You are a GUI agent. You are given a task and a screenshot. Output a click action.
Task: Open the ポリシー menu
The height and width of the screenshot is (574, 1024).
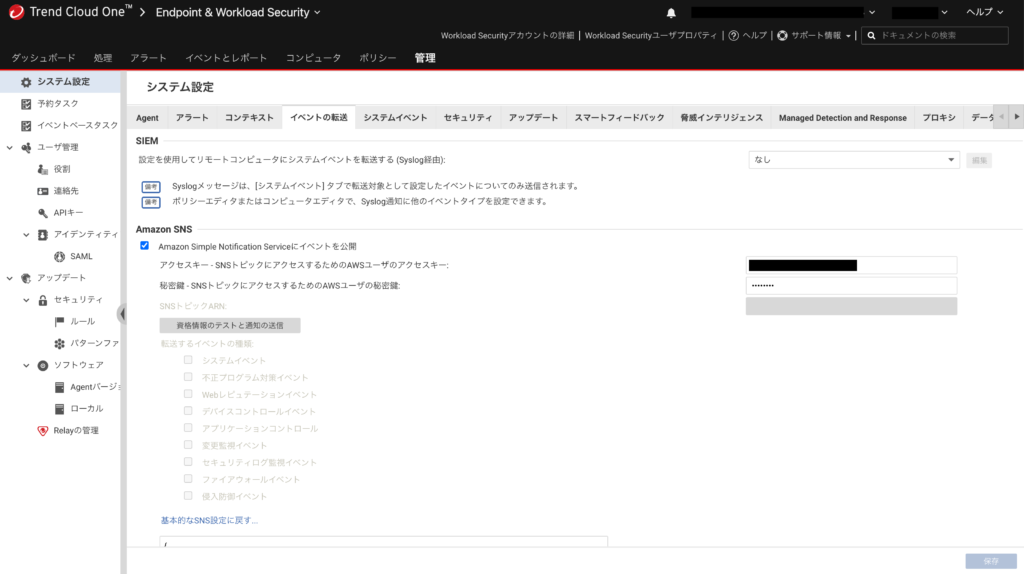coord(377,58)
